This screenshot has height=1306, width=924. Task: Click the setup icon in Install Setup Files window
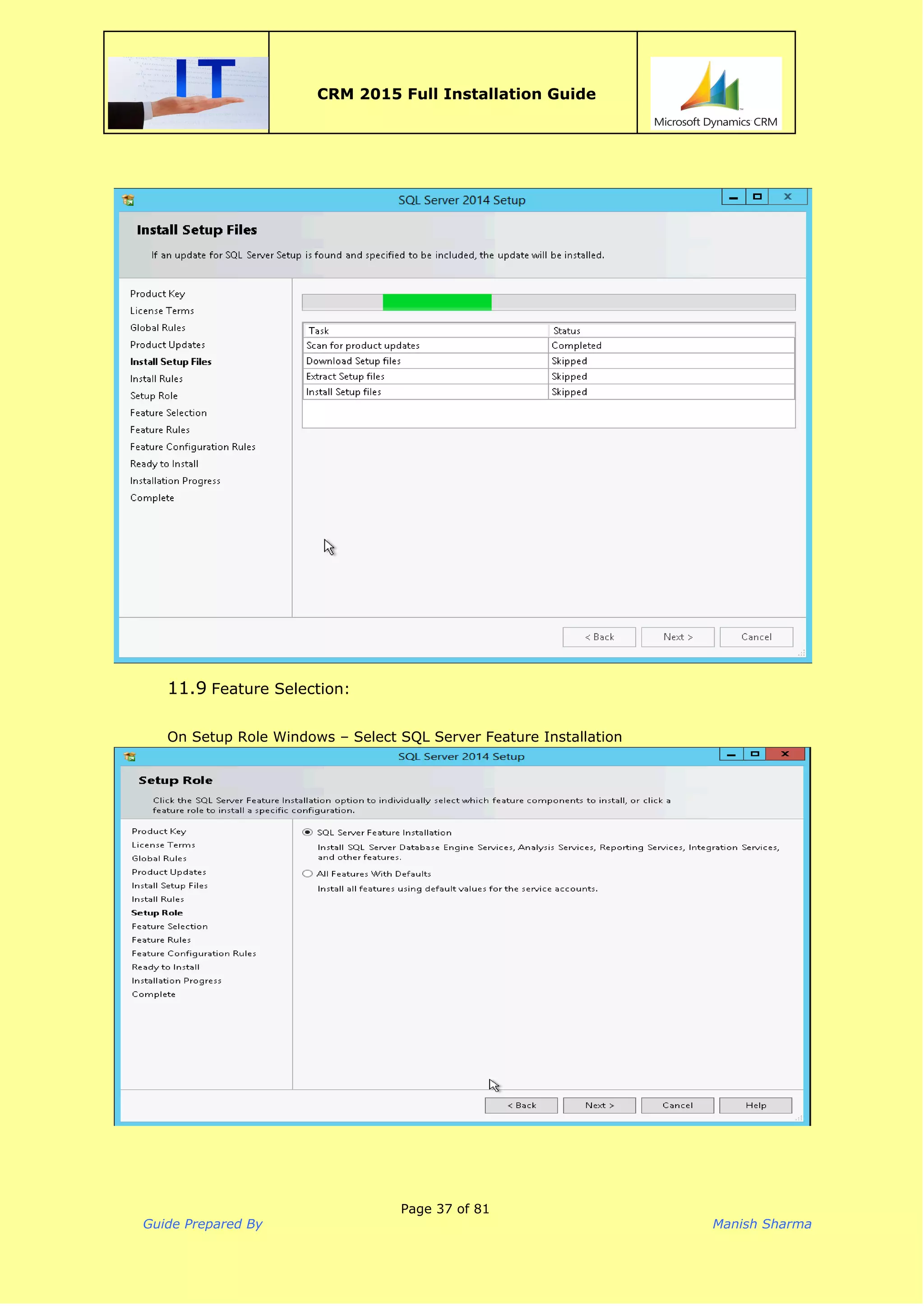pos(128,200)
